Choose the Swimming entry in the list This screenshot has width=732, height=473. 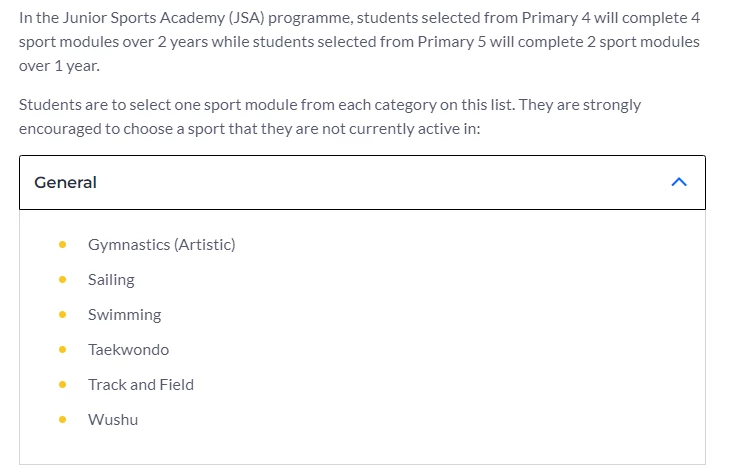(125, 315)
